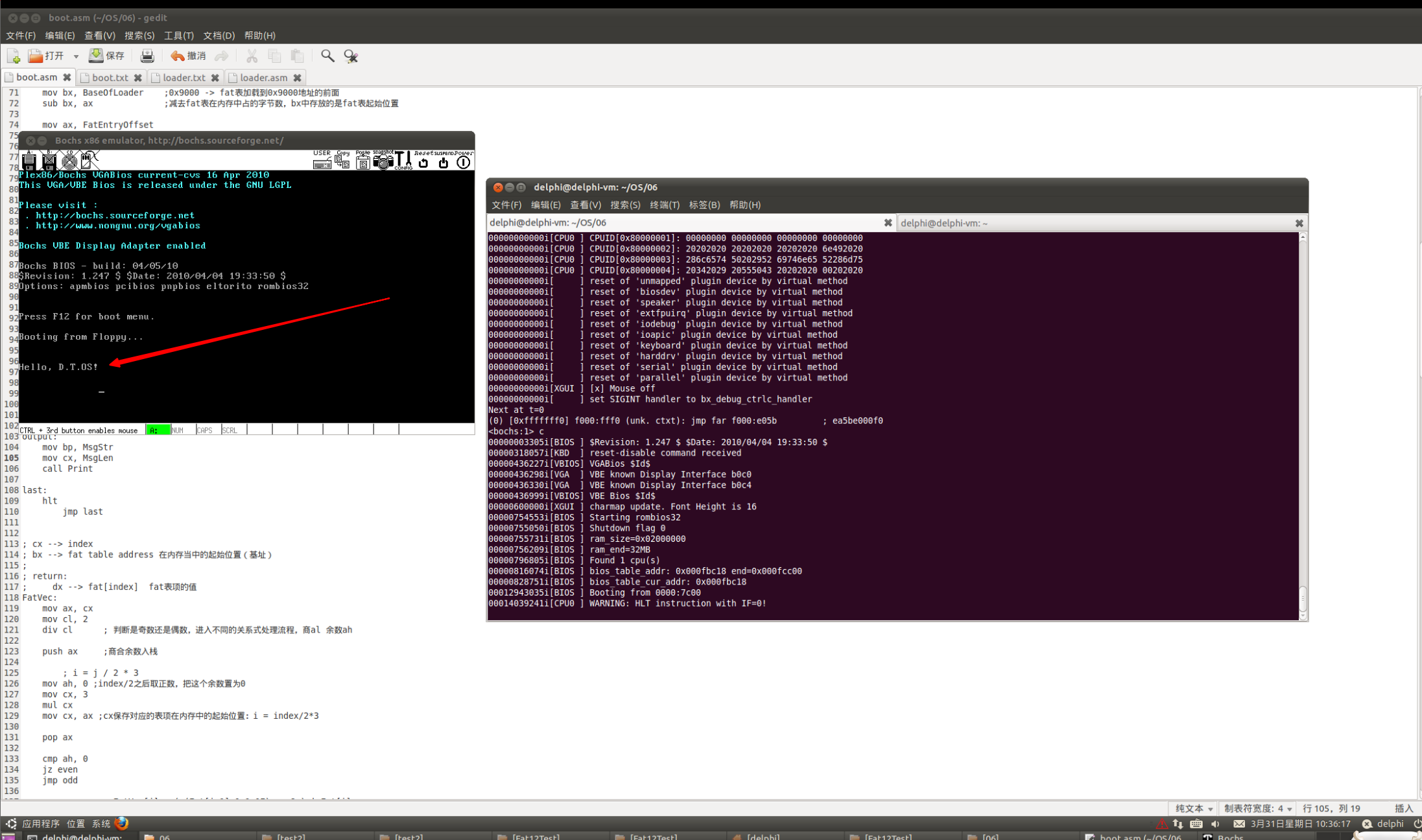1422x840 pixels.
Task: Open the 制表符宽度 tab width dropdown
Action: 1257,808
